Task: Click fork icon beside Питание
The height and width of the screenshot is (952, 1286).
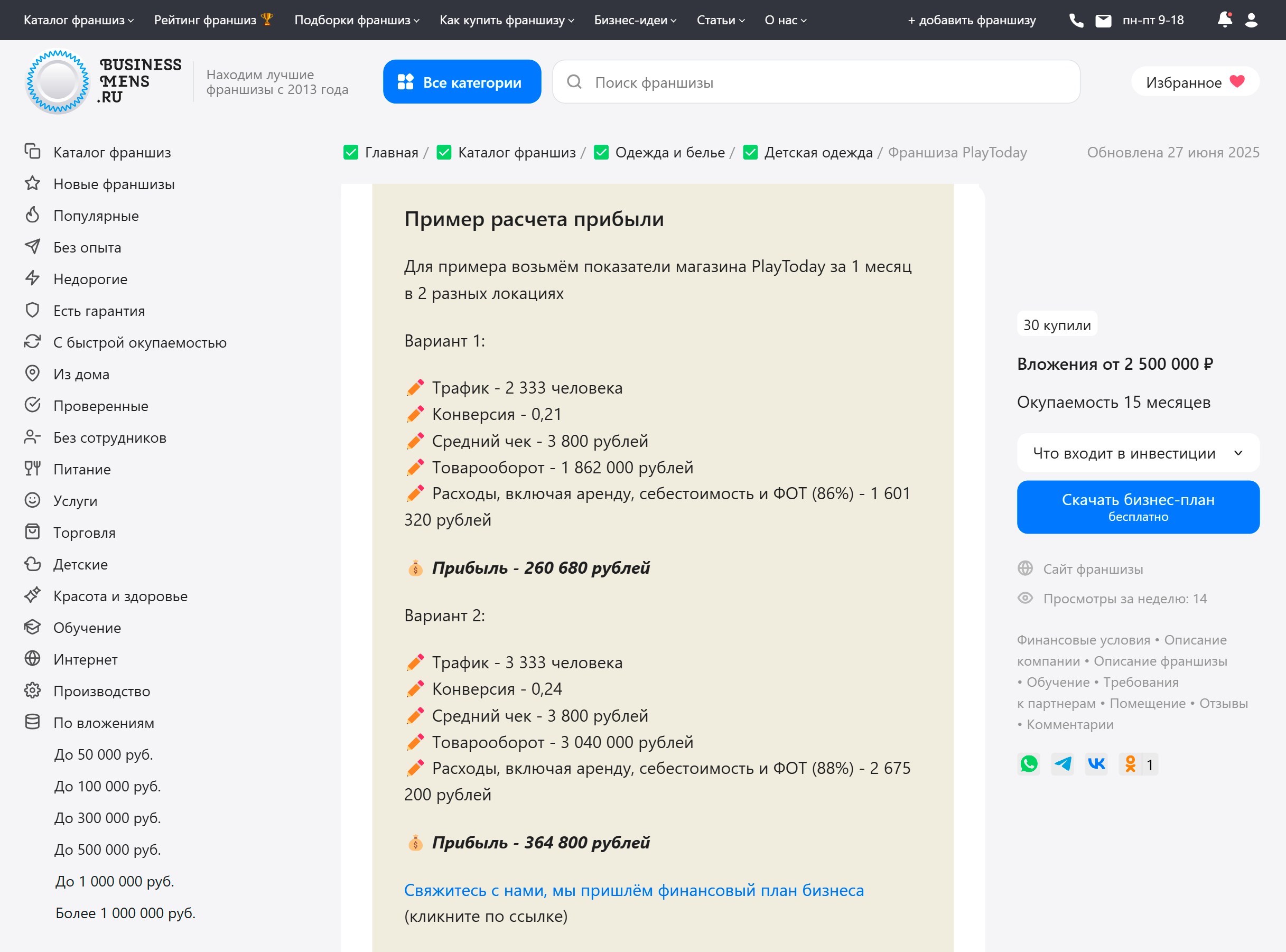Action: pos(32,469)
